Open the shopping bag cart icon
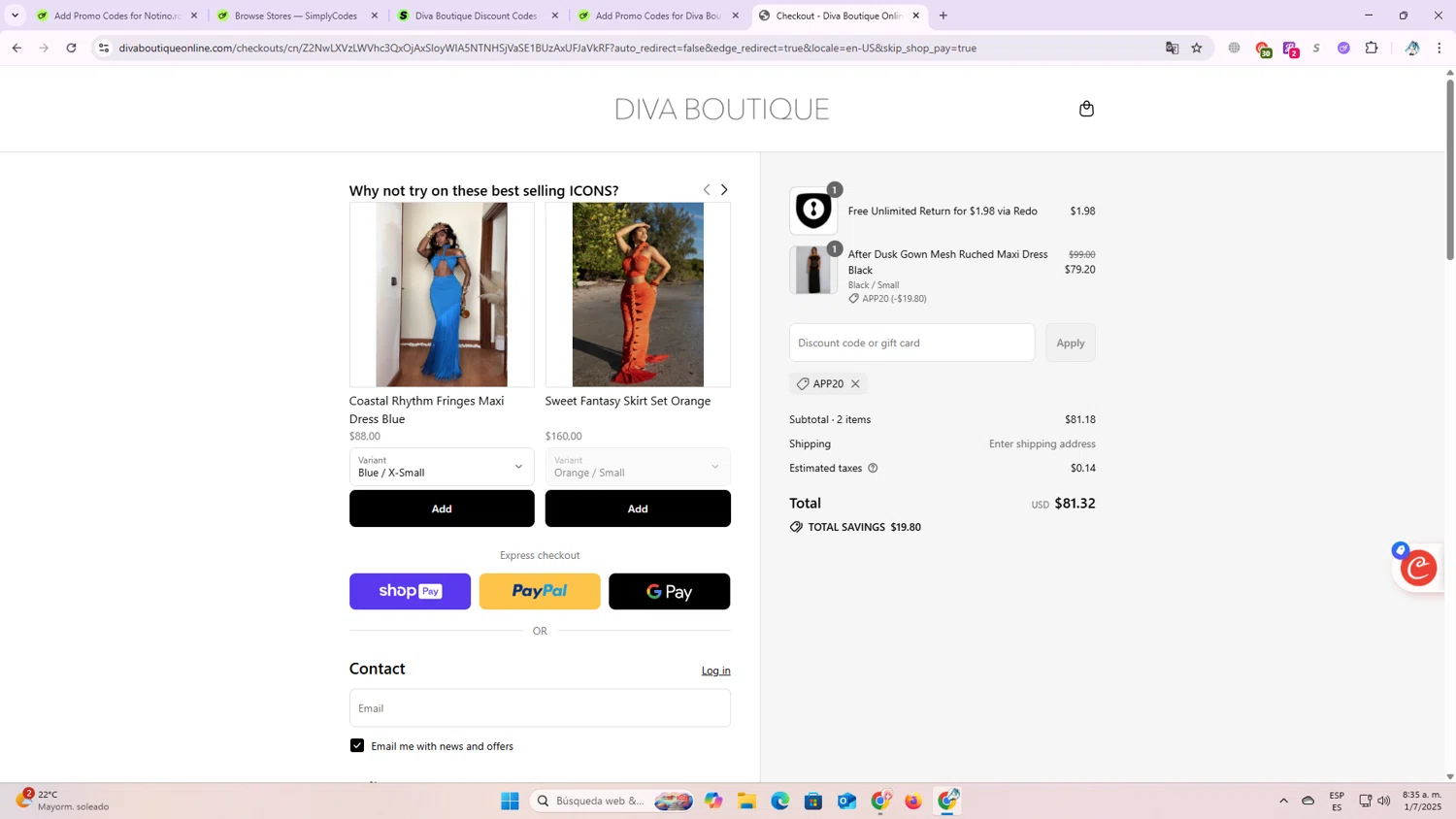The image size is (1456, 819). [x=1086, y=109]
